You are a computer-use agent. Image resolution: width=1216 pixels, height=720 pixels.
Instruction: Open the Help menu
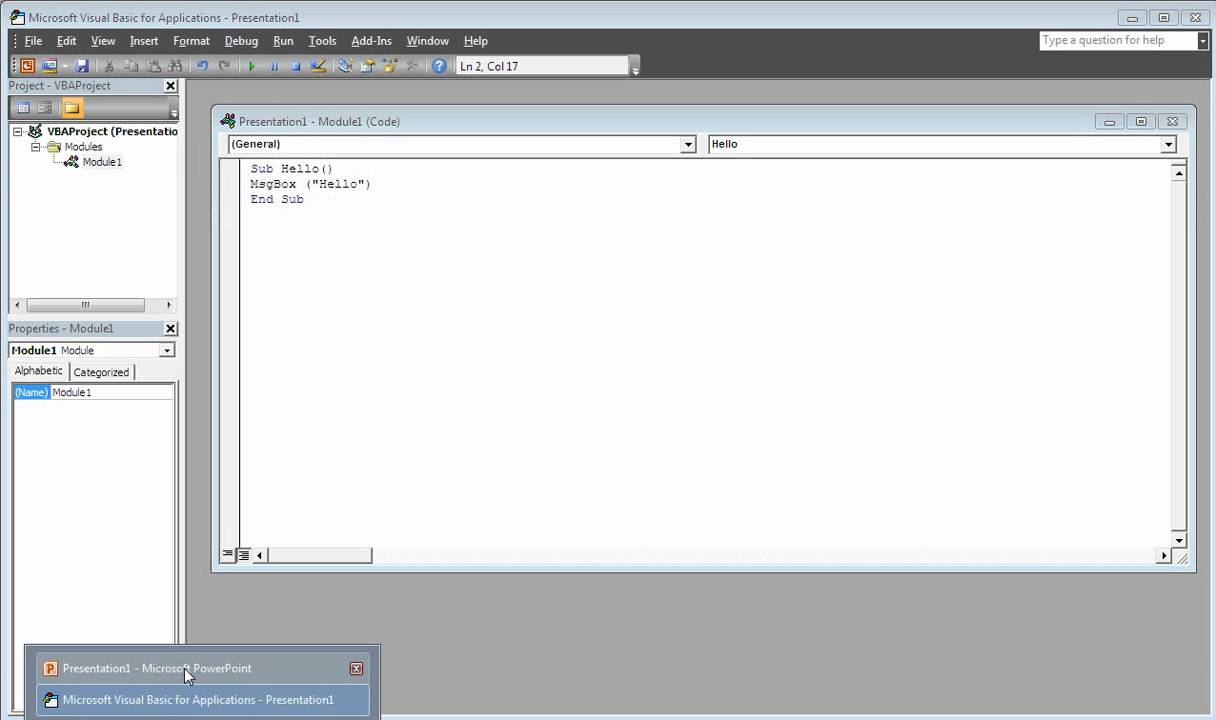click(475, 41)
